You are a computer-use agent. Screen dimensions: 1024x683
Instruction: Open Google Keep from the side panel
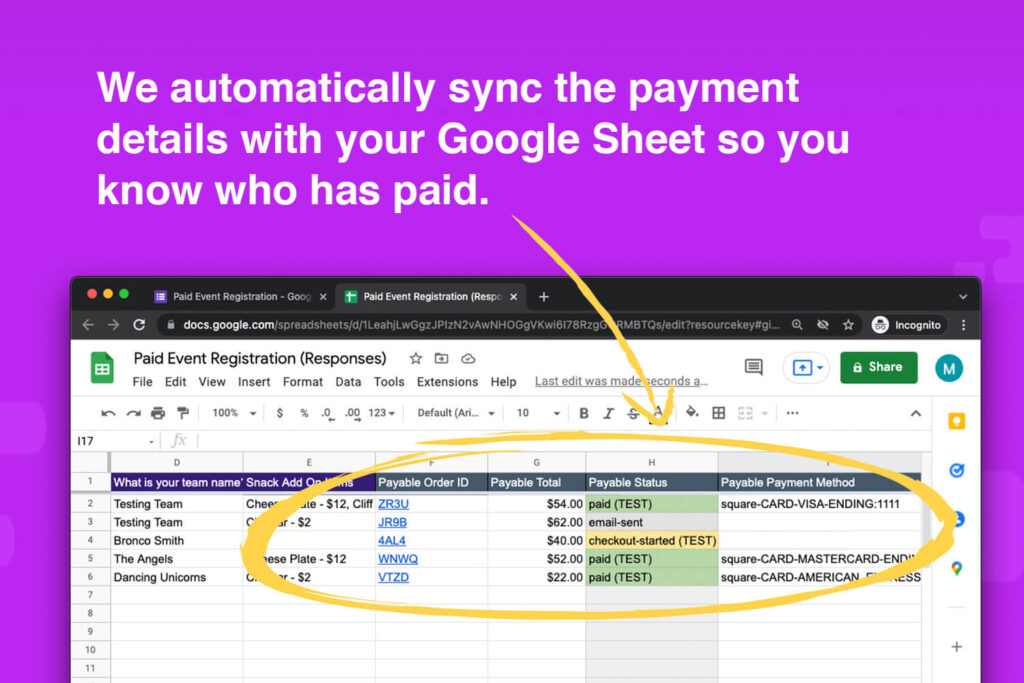pyautogui.click(x=955, y=421)
